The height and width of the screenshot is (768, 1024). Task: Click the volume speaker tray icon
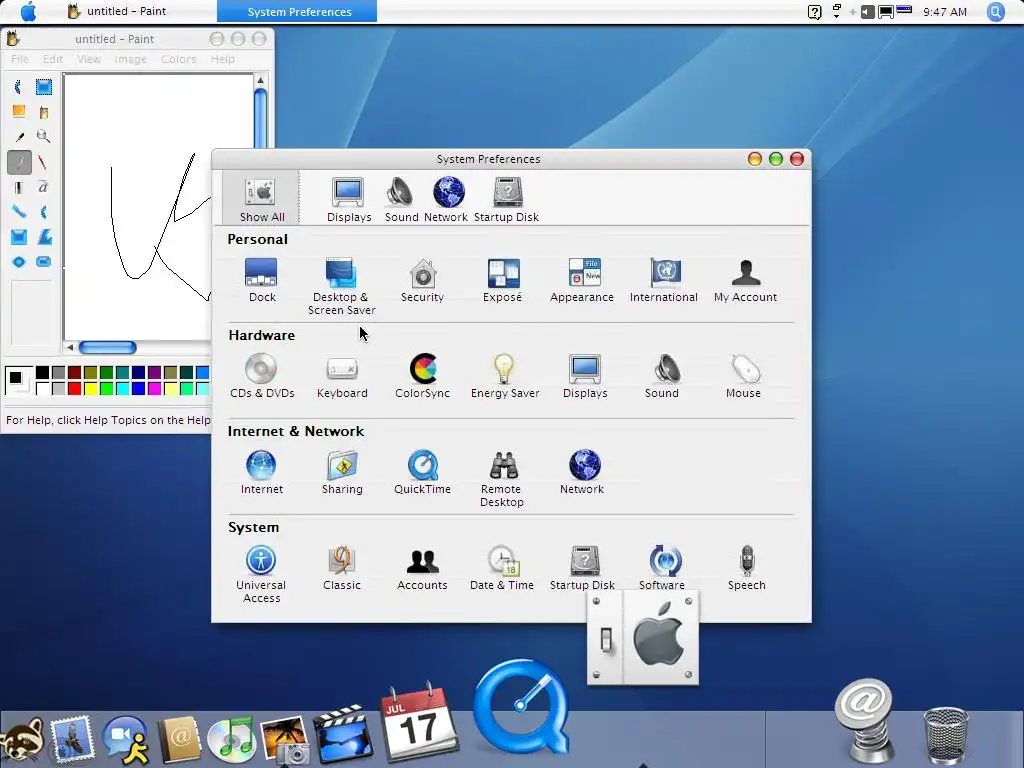coord(867,12)
